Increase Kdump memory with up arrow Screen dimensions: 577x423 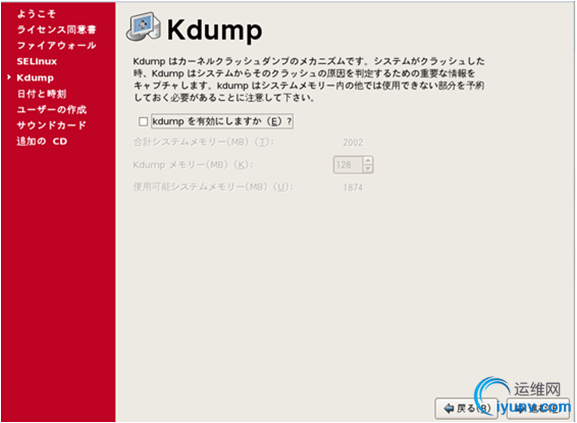pyautogui.click(x=368, y=161)
